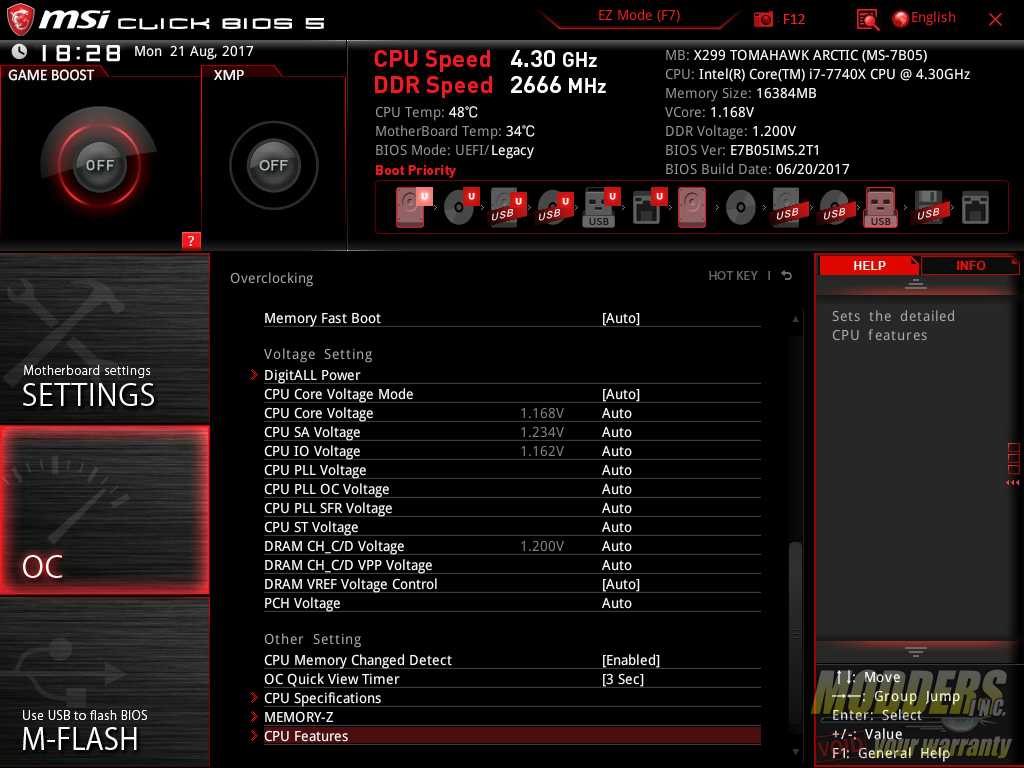
Task: Toggle the GAME BOOST knob
Action: (99, 165)
